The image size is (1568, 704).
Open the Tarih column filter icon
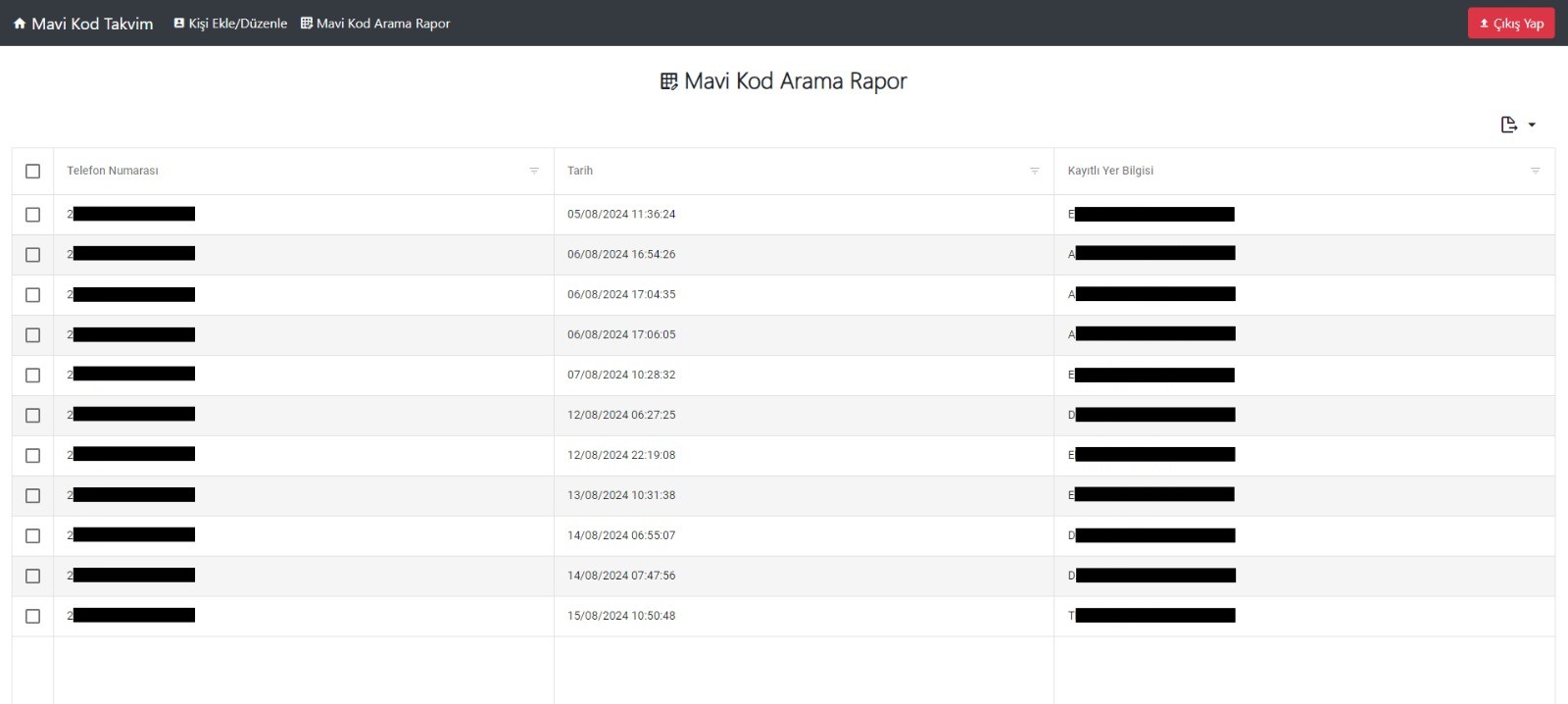pyautogui.click(x=1034, y=171)
